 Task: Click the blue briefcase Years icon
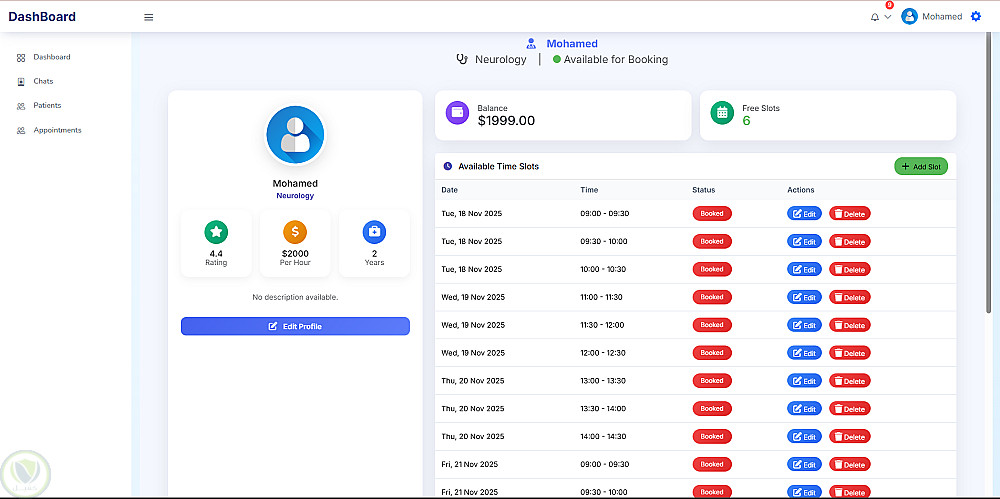click(374, 232)
